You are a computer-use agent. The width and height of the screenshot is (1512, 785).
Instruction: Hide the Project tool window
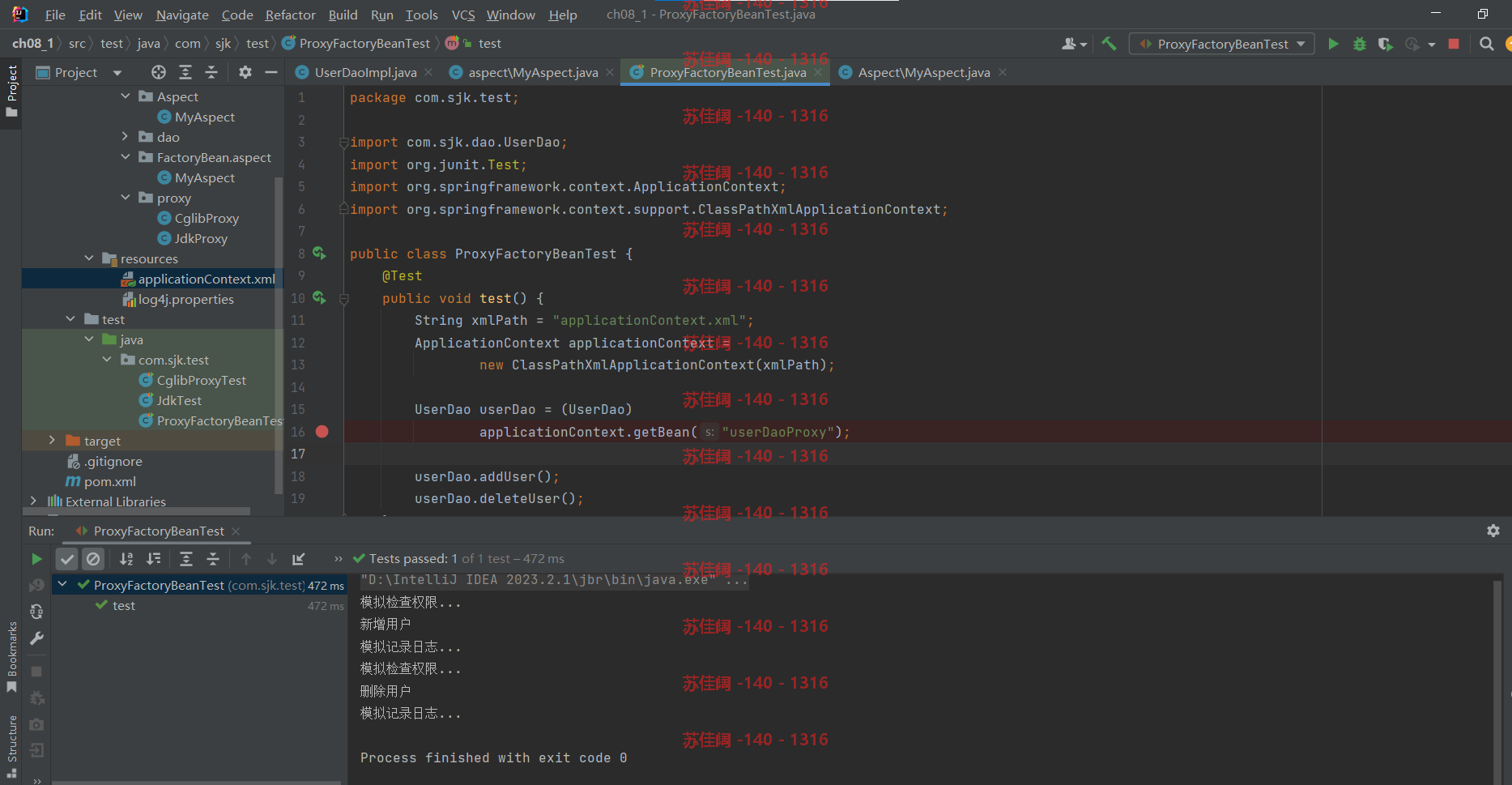point(271,72)
